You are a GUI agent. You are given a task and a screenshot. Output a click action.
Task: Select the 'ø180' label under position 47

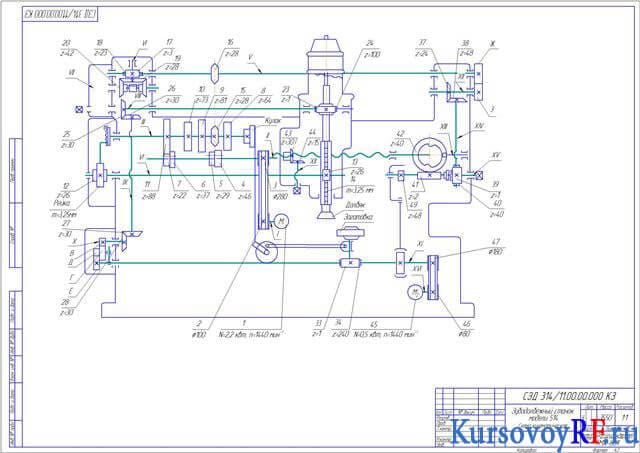point(496,252)
